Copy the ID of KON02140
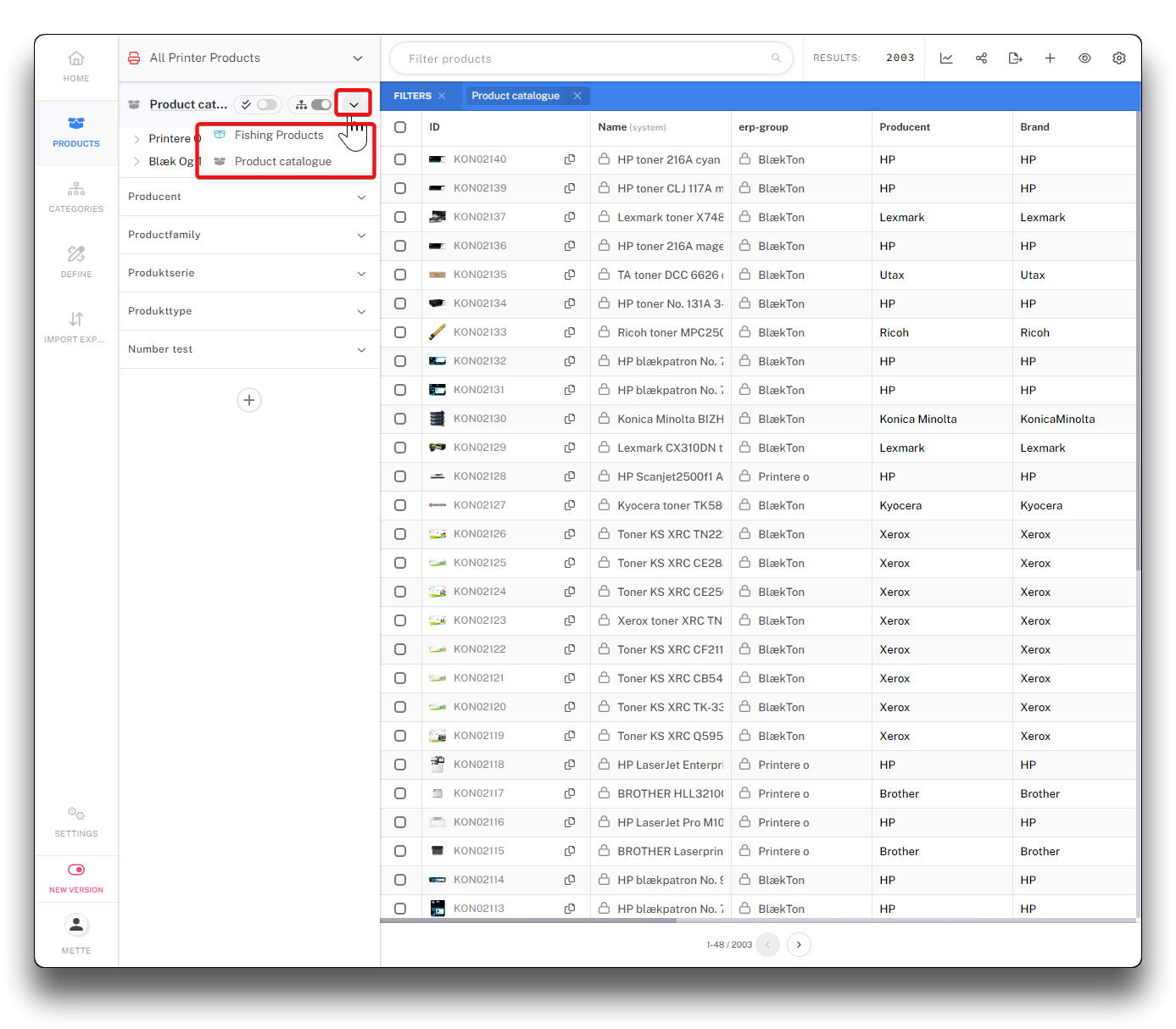Image resolution: width=1176 pixels, height=1029 pixels. tap(570, 159)
